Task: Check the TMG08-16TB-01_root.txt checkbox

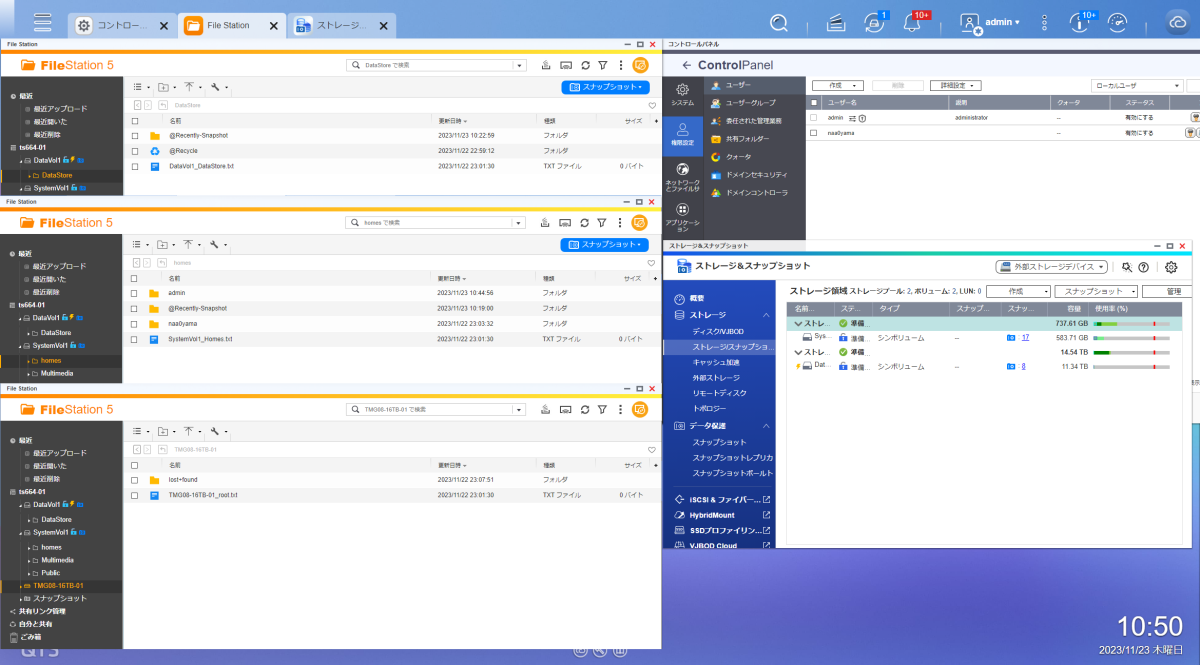Action: tap(135, 495)
